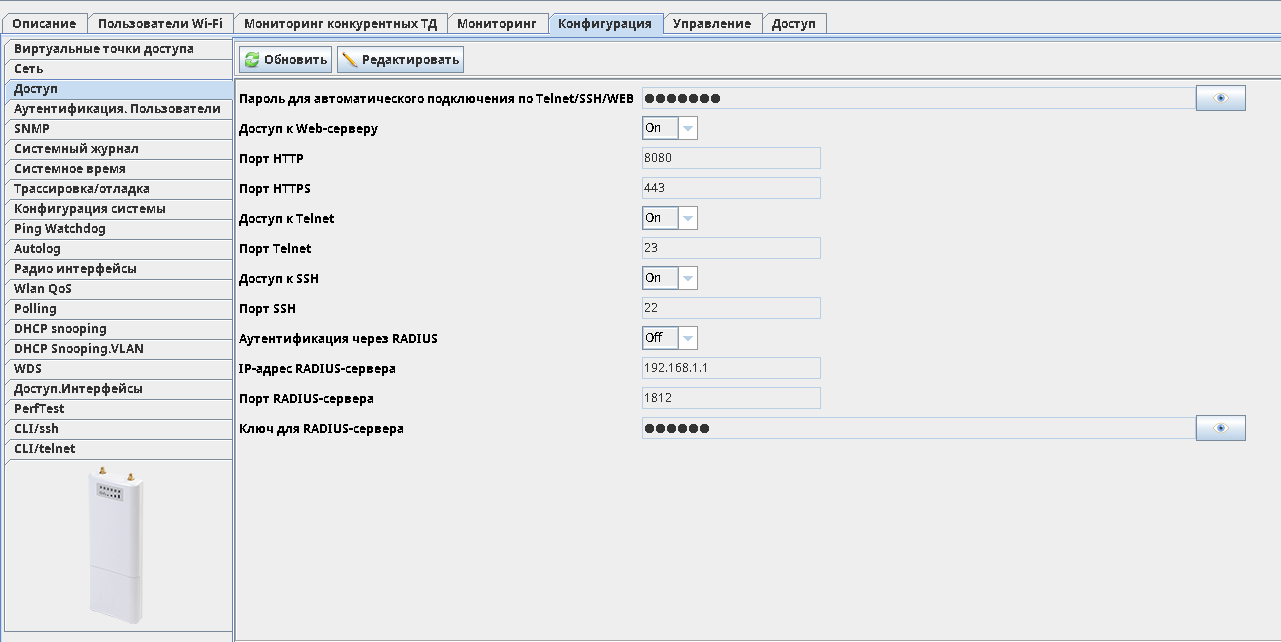Click the IP-адрес RADIUS-сервера field

click(x=730, y=368)
